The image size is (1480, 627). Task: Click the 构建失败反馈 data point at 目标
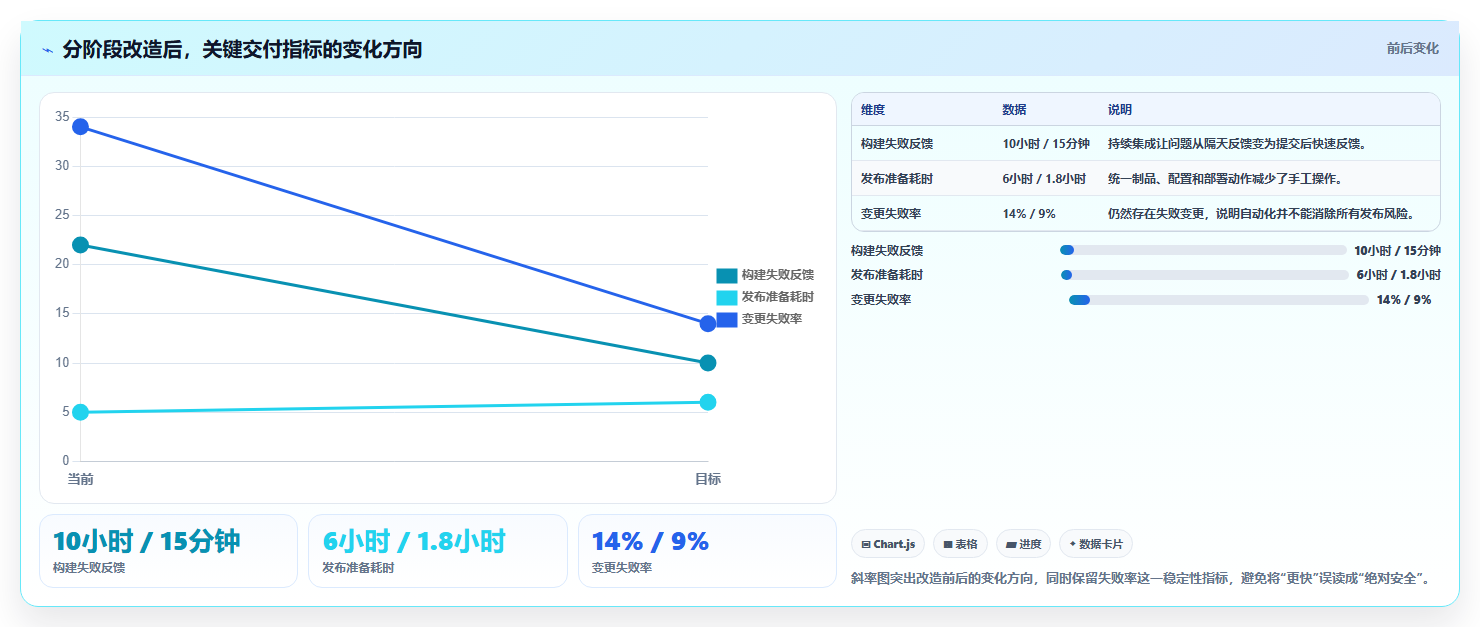[708, 363]
